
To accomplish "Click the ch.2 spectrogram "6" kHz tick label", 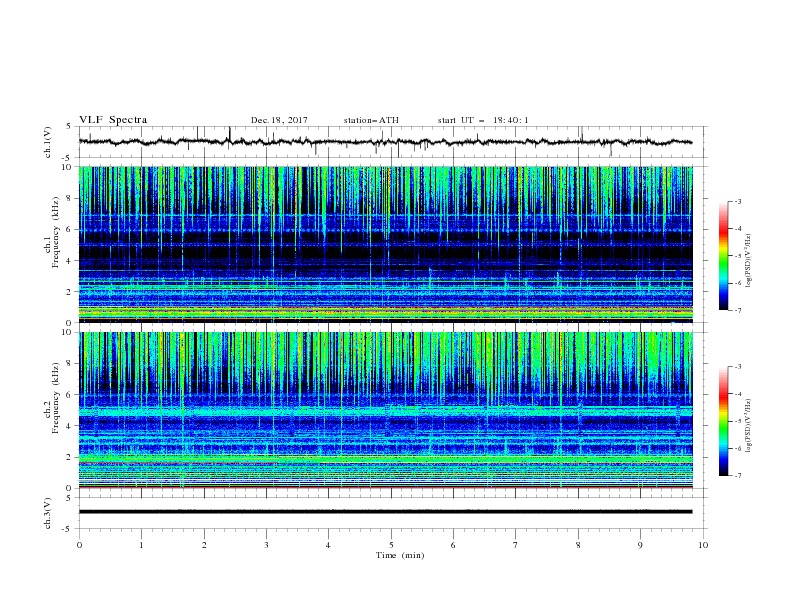I will [x=70, y=395].
